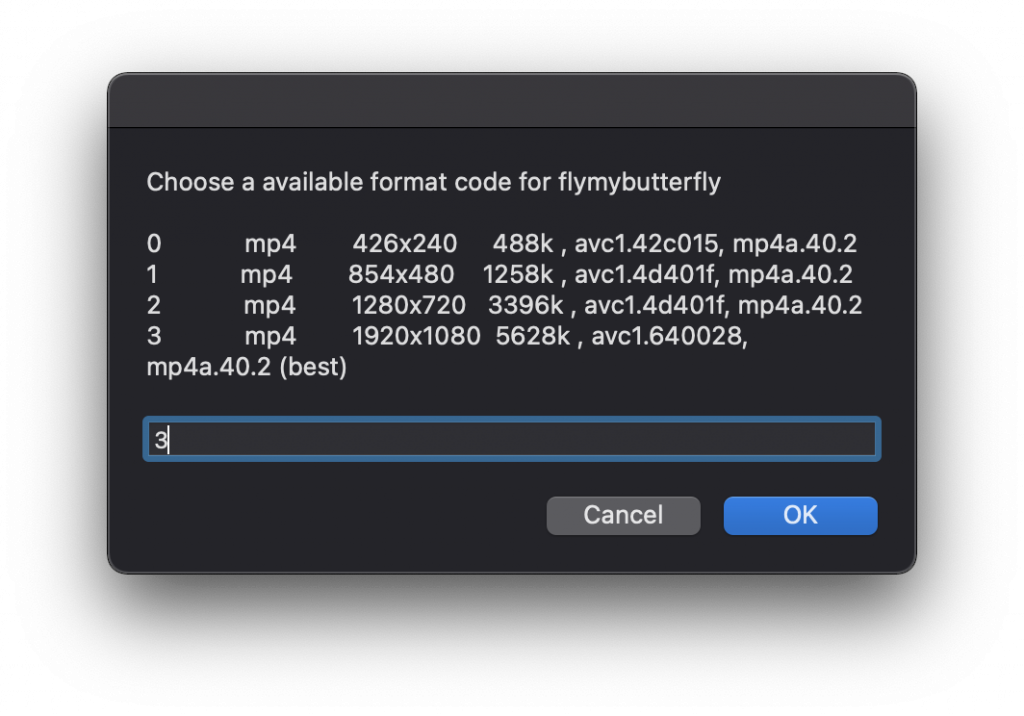The image size is (1024, 716).
Task: Select the 854x480 resolution text
Action: point(401,275)
